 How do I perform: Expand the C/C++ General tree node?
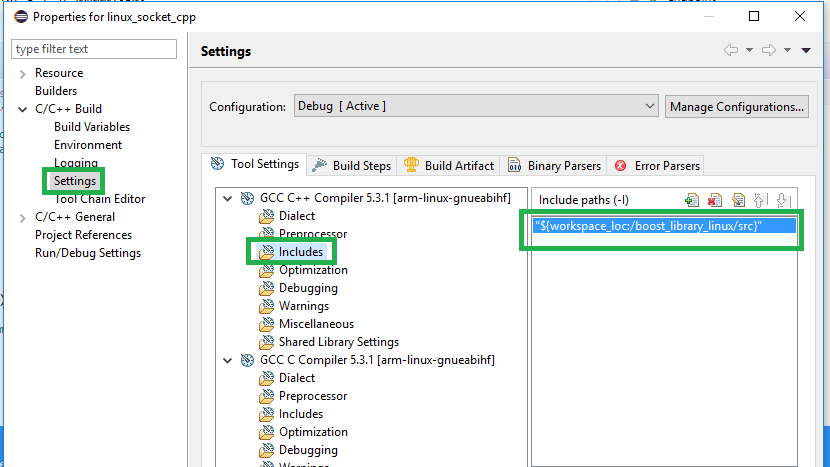[x=23, y=217]
